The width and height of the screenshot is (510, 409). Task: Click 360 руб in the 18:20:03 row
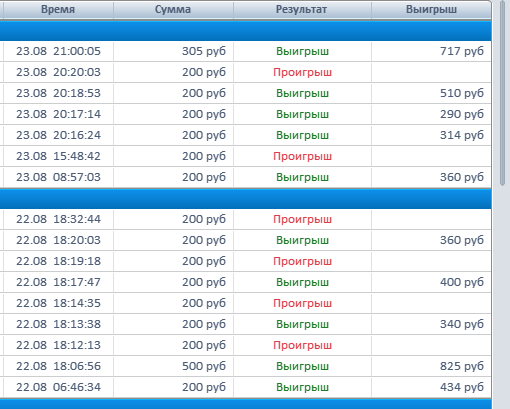tap(462, 240)
